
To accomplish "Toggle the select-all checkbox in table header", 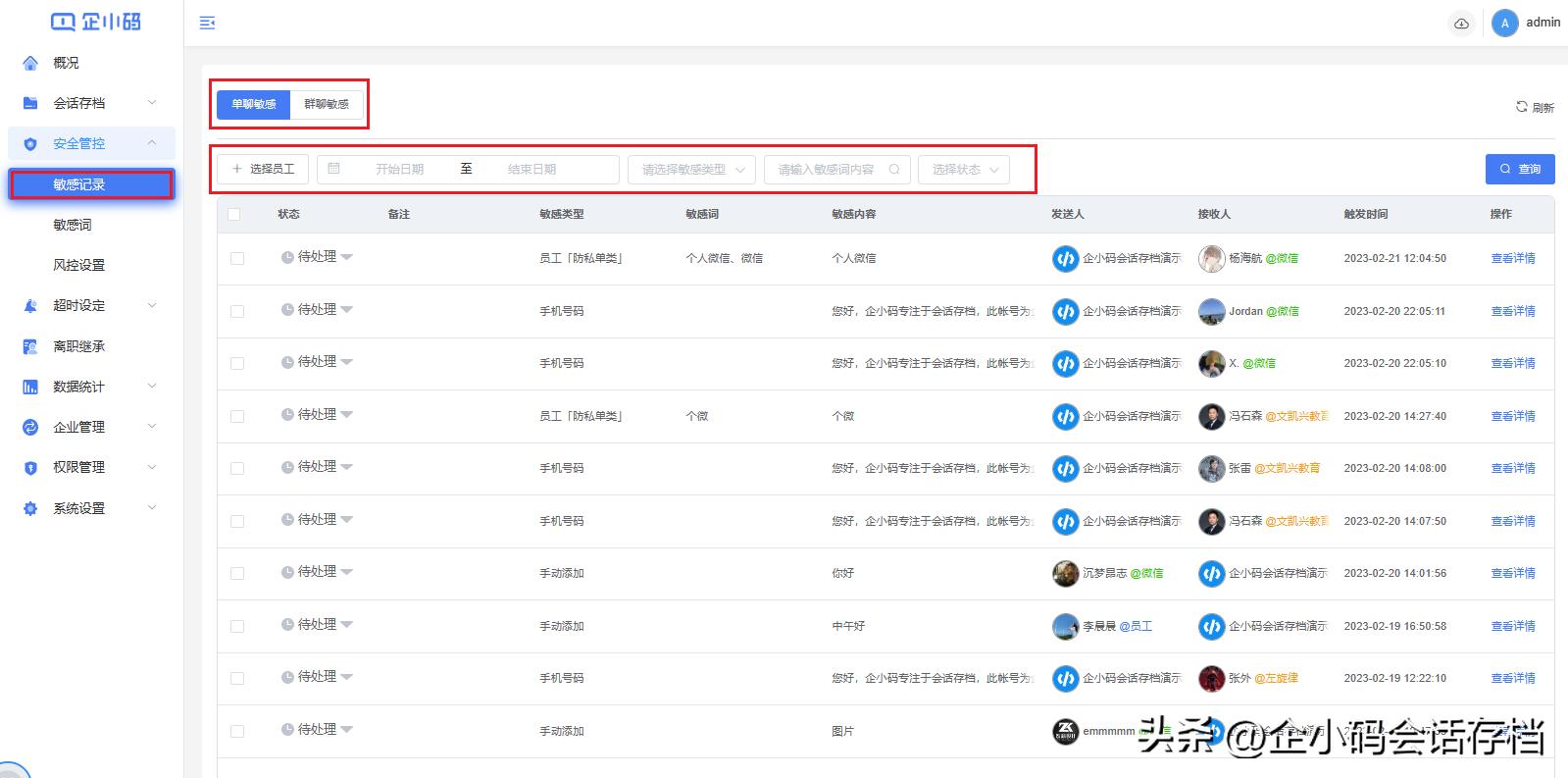I will (234, 214).
